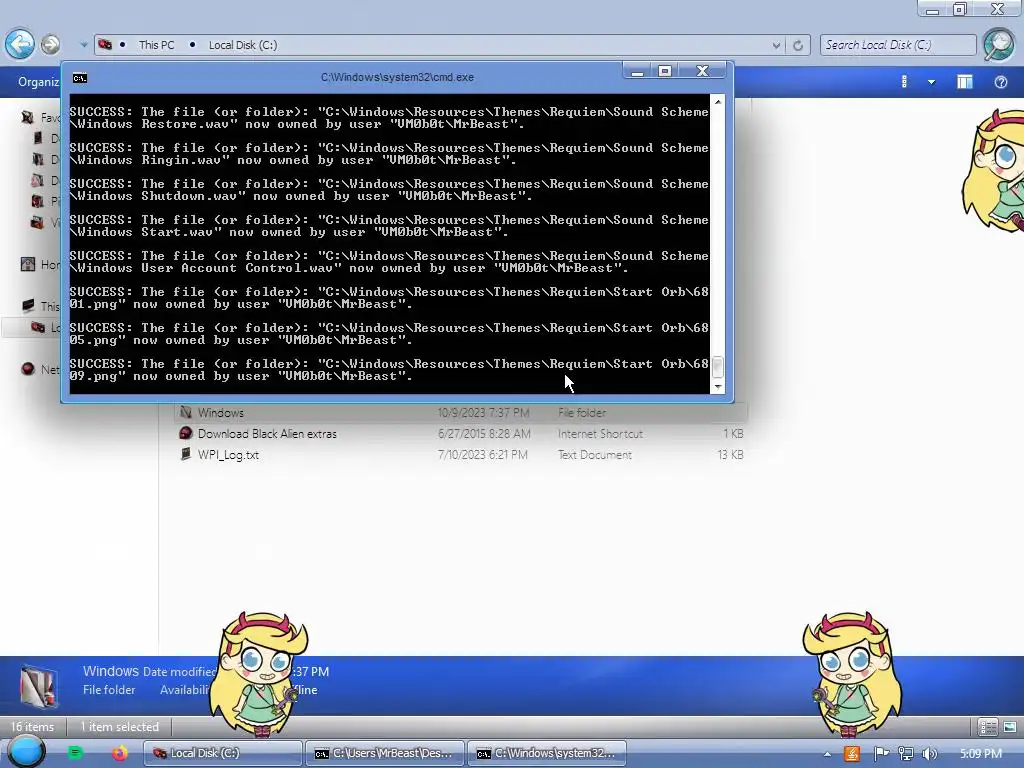1024x768 pixels.
Task: Open Explorer help icon
Action: [x=1000, y=82]
